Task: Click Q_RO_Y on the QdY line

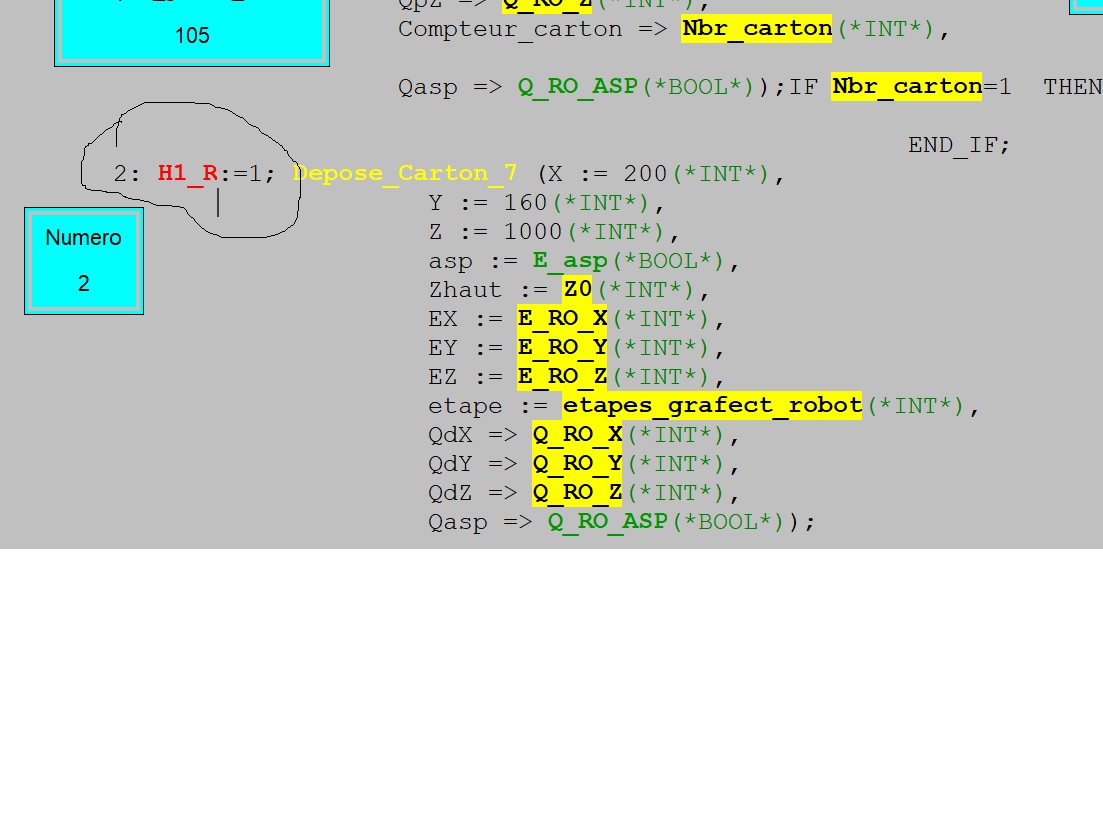Action: click(x=577, y=464)
